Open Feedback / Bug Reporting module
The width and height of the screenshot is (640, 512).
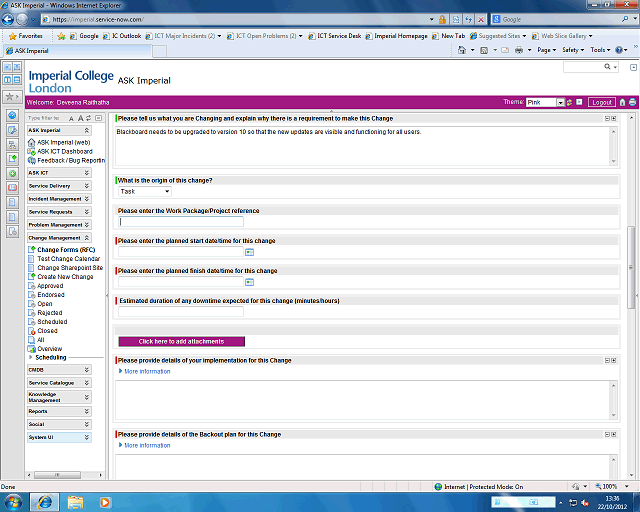tap(70, 160)
